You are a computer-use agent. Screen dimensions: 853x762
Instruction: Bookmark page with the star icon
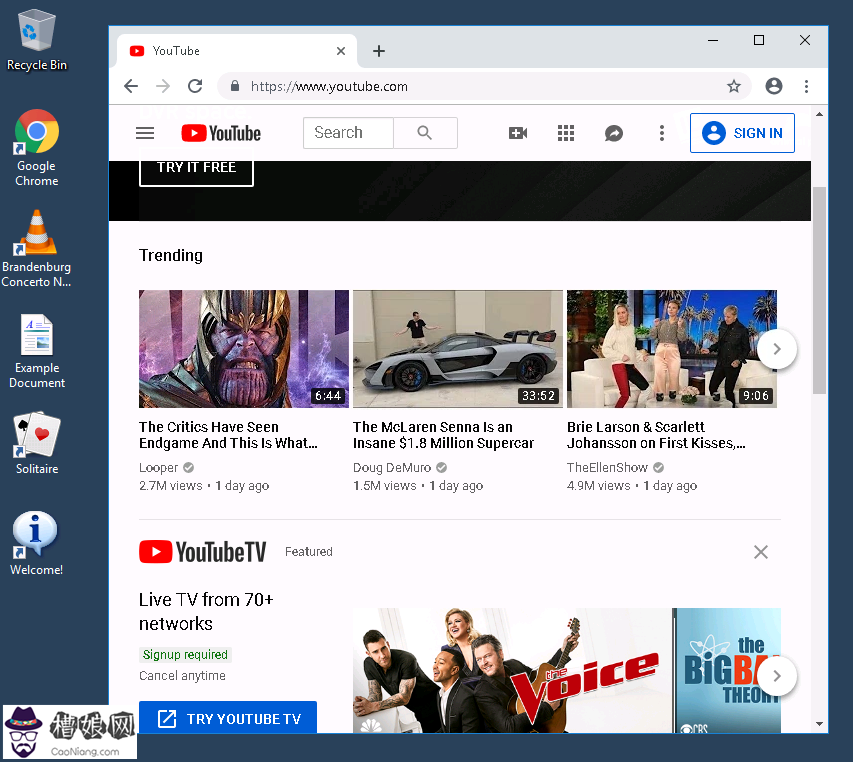coord(734,86)
